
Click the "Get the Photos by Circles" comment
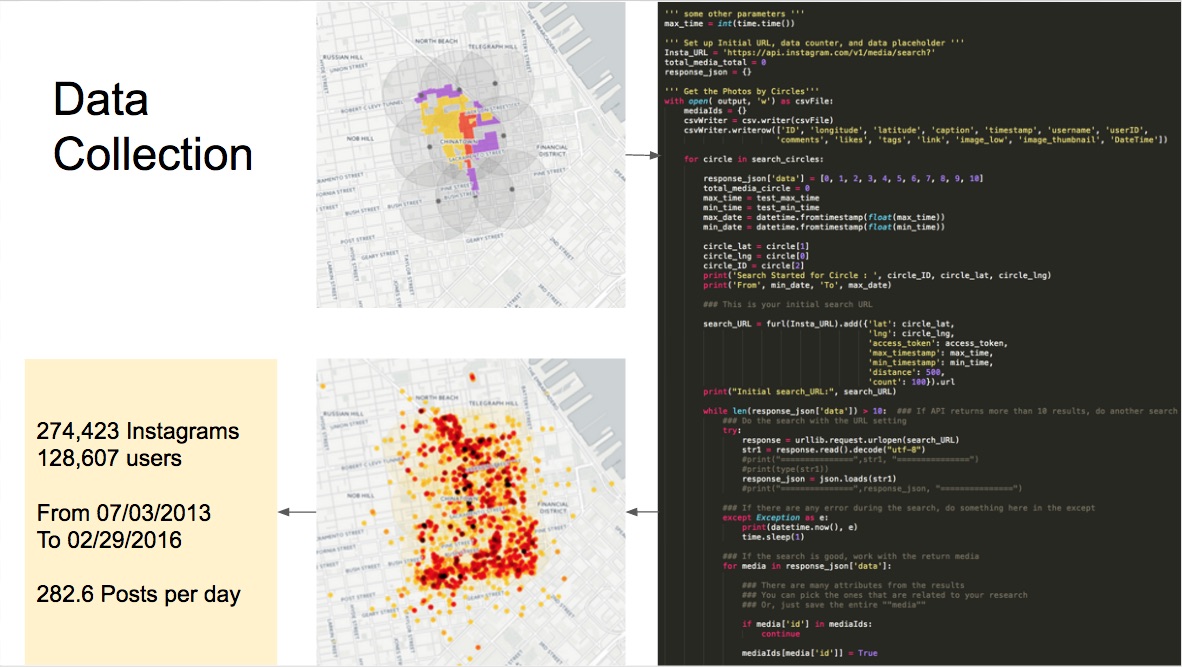[741, 91]
